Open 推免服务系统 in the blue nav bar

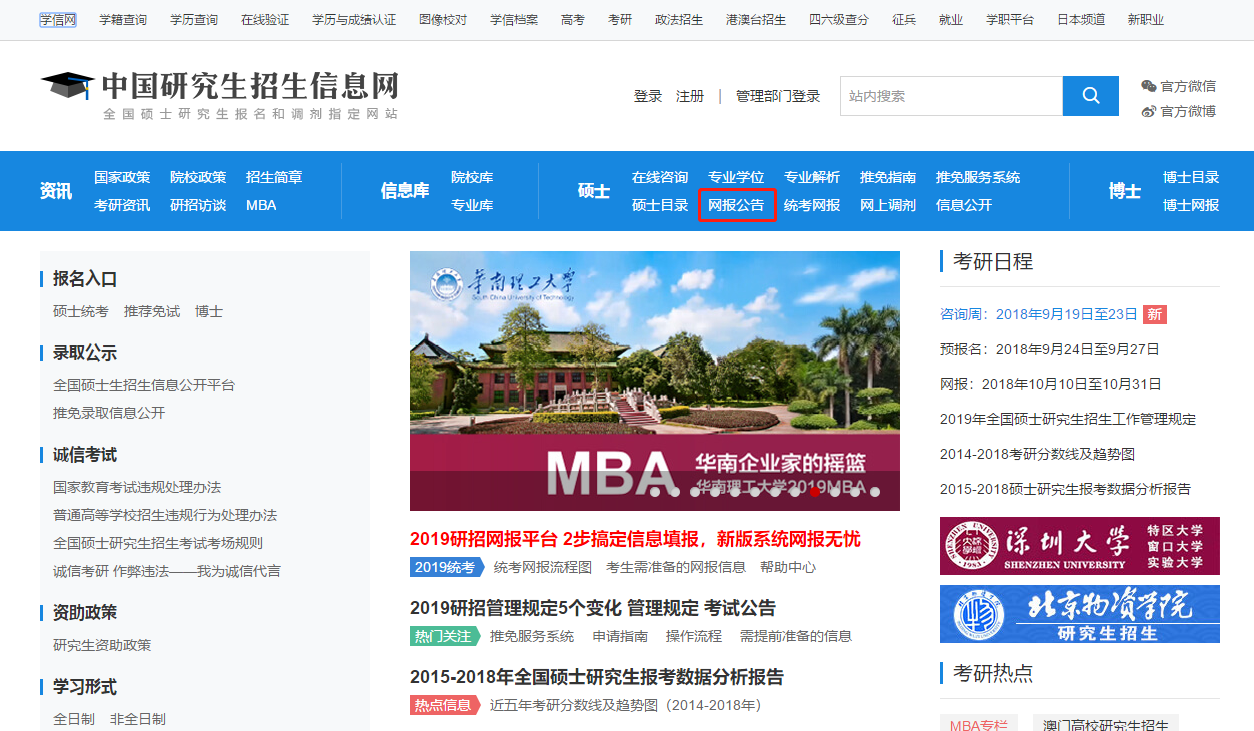click(x=978, y=177)
